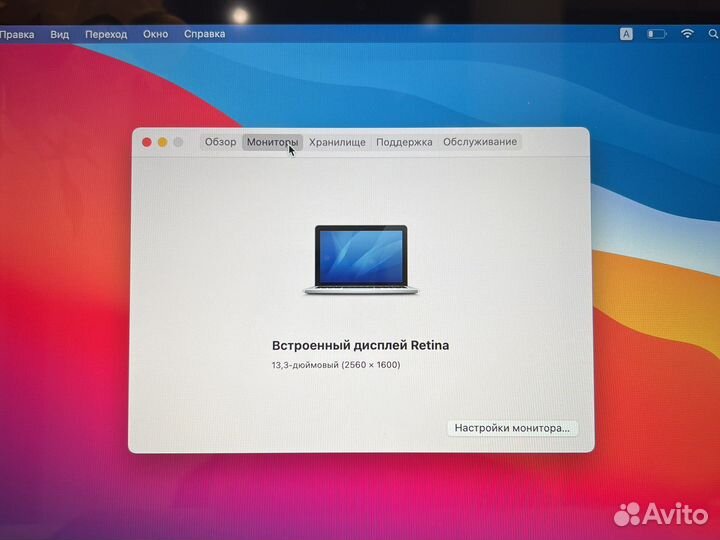Image resolution: width=720 pixels, height=540 pixels.
Task: Minimize window with the yellow button
Action: pyautogui.click(x=162, y=142)
